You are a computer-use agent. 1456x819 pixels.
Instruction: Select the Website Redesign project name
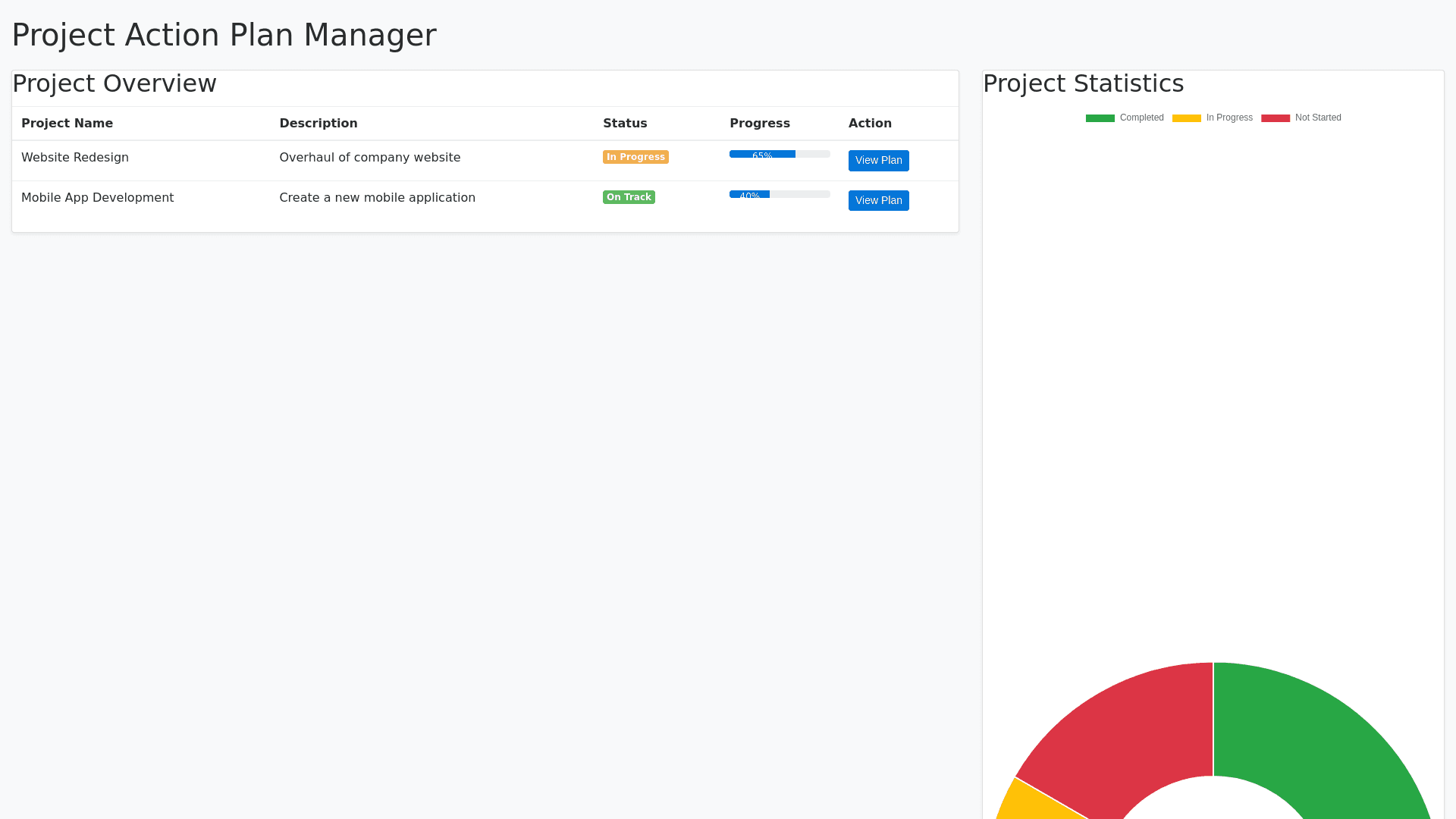(75, 158)
